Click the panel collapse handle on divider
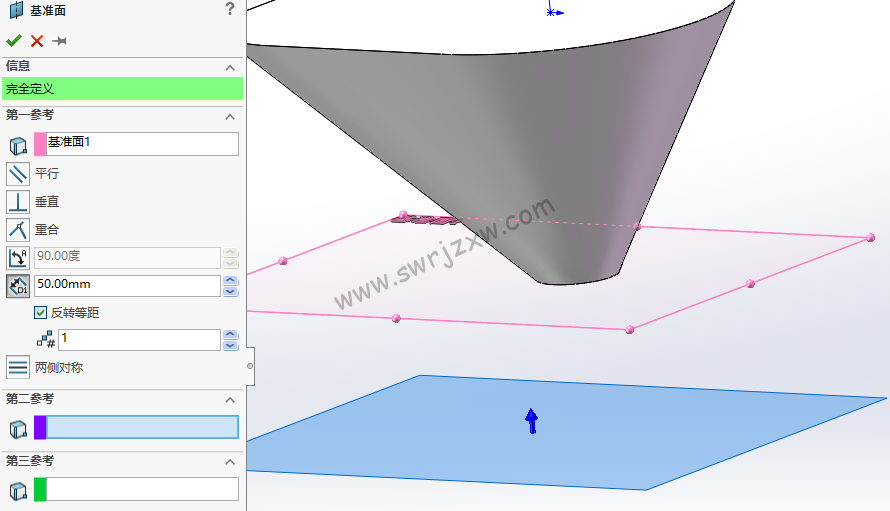This screenshot has height=511, width=890. [250, 366]
